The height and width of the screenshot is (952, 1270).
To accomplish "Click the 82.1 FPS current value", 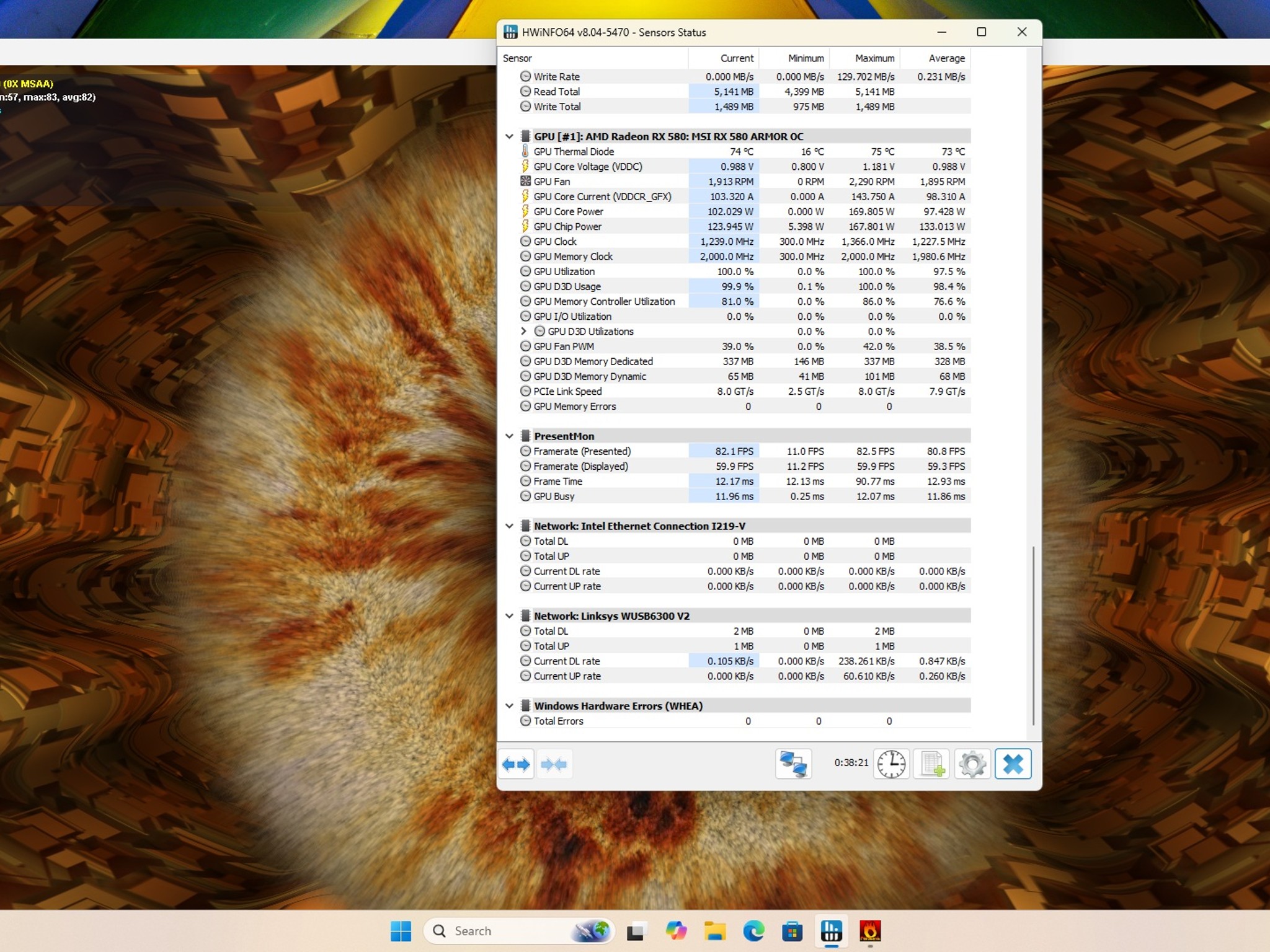I will coord(735,451).
